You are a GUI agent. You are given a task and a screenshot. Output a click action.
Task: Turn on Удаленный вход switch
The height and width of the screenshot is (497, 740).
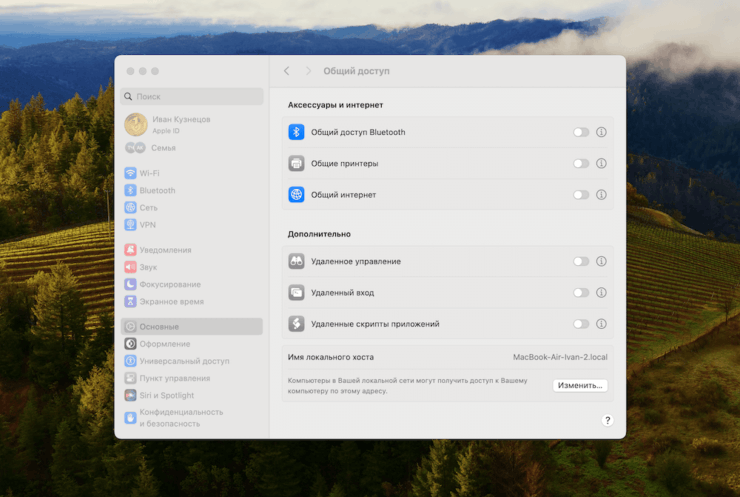pos(581,293)
